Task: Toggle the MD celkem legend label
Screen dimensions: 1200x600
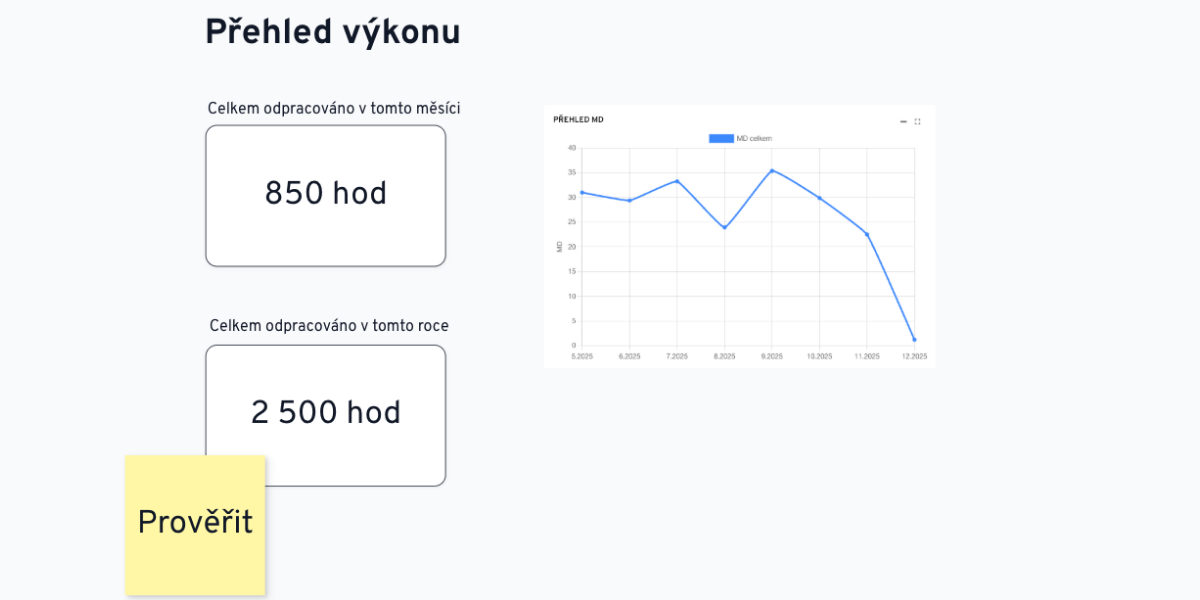Action: [x=754, y=139]
